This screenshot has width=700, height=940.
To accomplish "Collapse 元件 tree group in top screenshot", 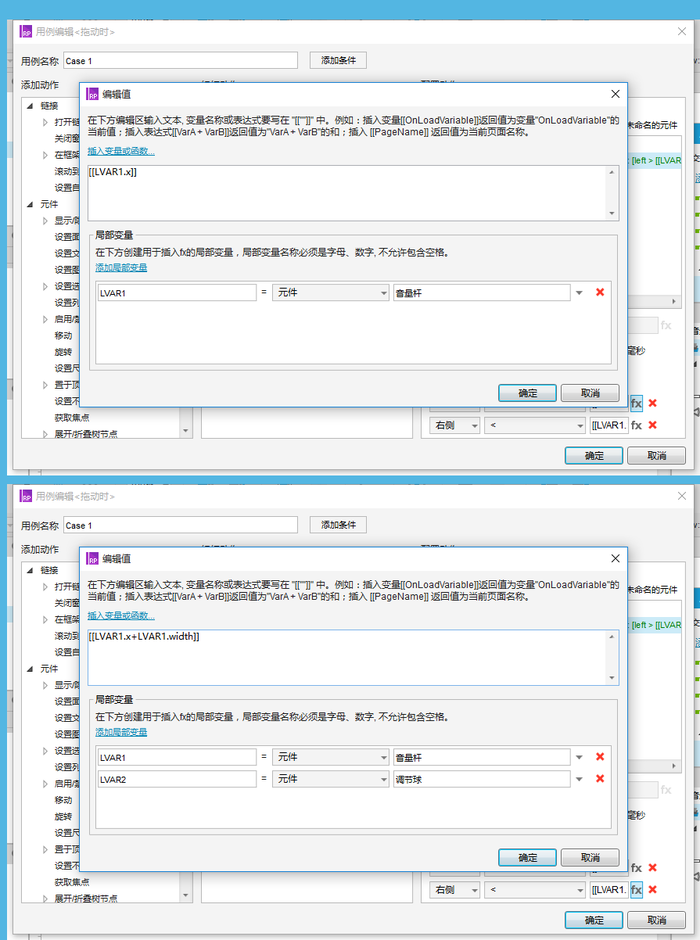I will [30, 204].
